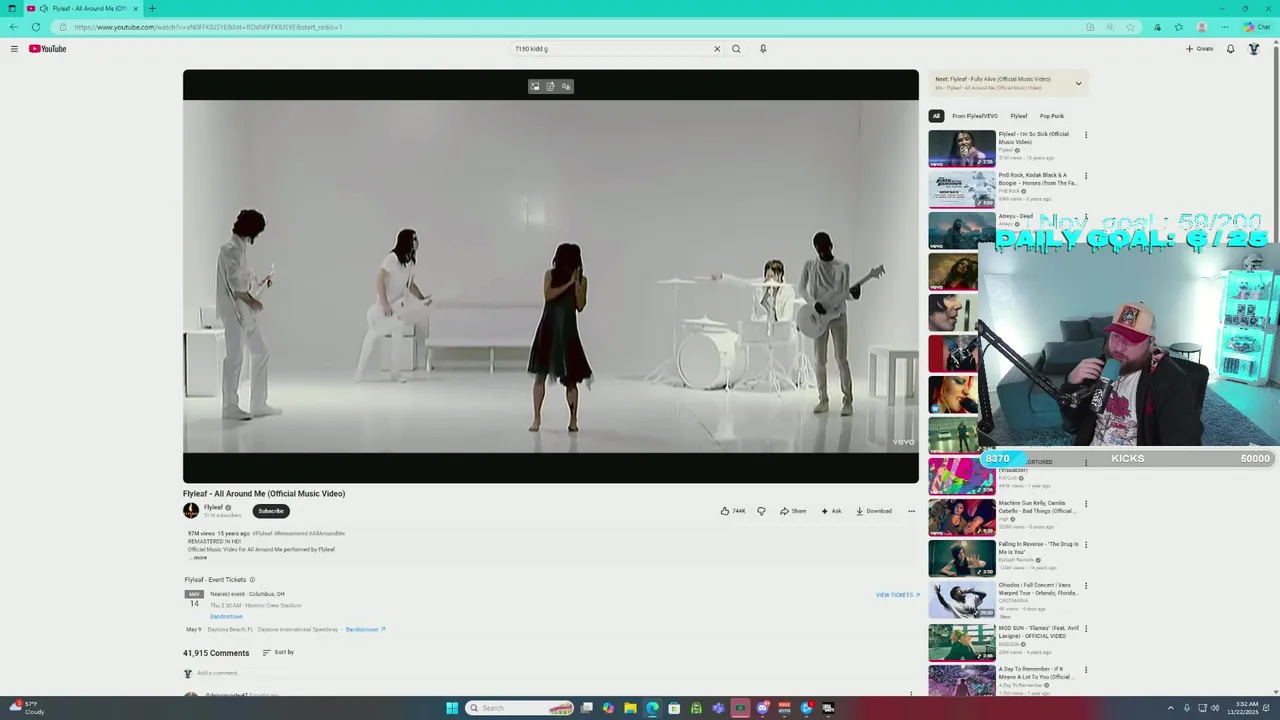1280x720 pixels.
Task: Open File Explorer from the taskbar
Action: (x=630, y=708)
